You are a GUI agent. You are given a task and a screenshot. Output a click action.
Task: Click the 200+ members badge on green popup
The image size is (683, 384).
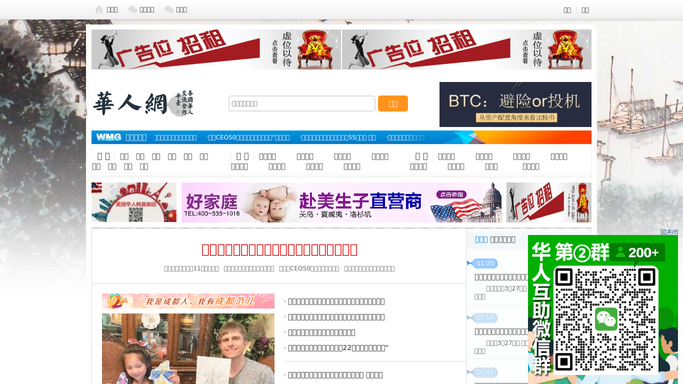point(638,253)
